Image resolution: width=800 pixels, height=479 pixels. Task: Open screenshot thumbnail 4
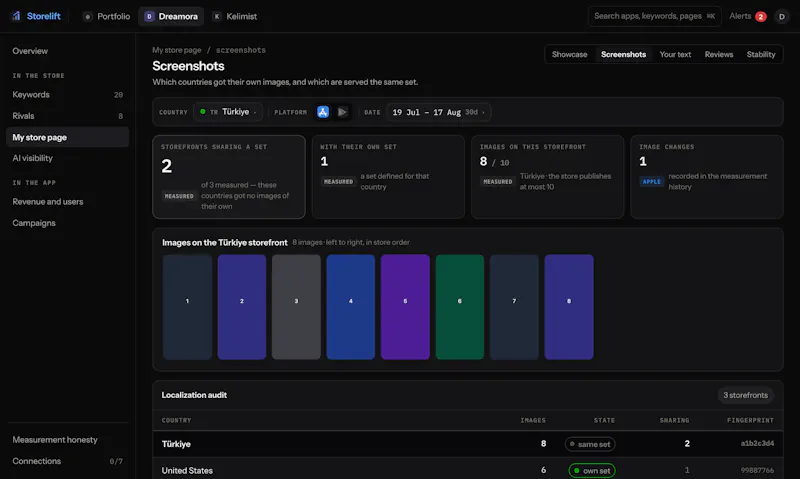click(351, 307)
